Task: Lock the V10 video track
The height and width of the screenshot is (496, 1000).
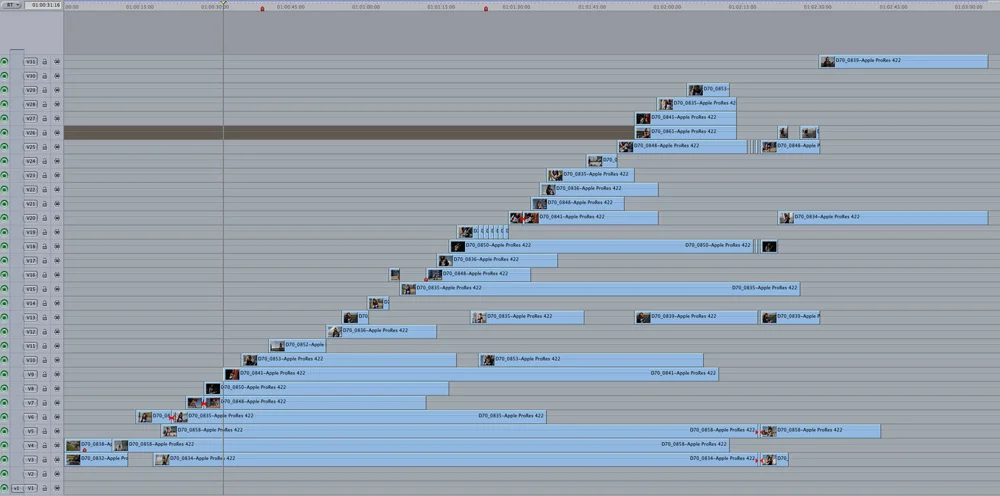Action: click(x=45, y=360)
